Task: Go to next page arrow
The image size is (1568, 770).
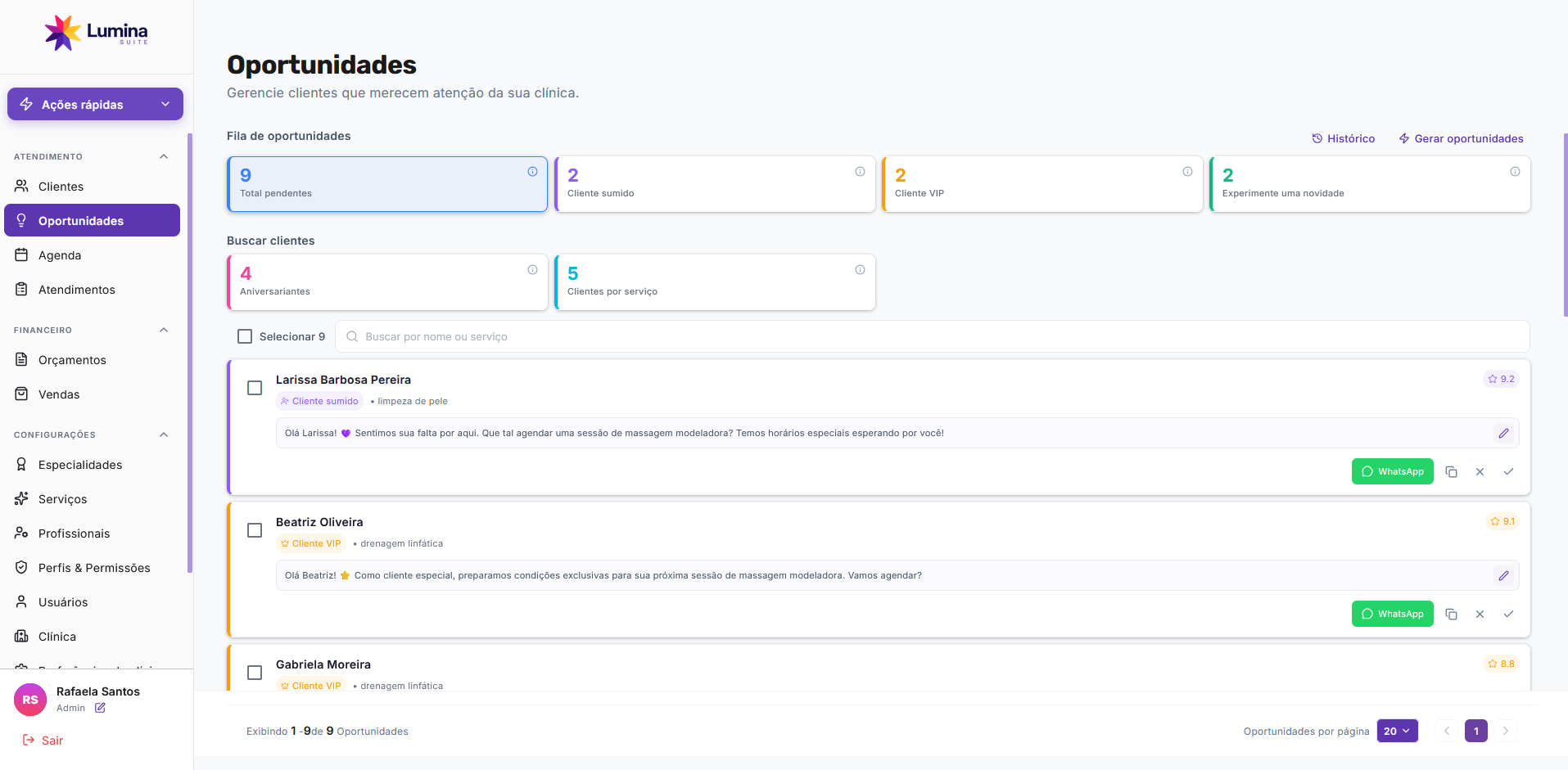Action: coord(1505,731)
